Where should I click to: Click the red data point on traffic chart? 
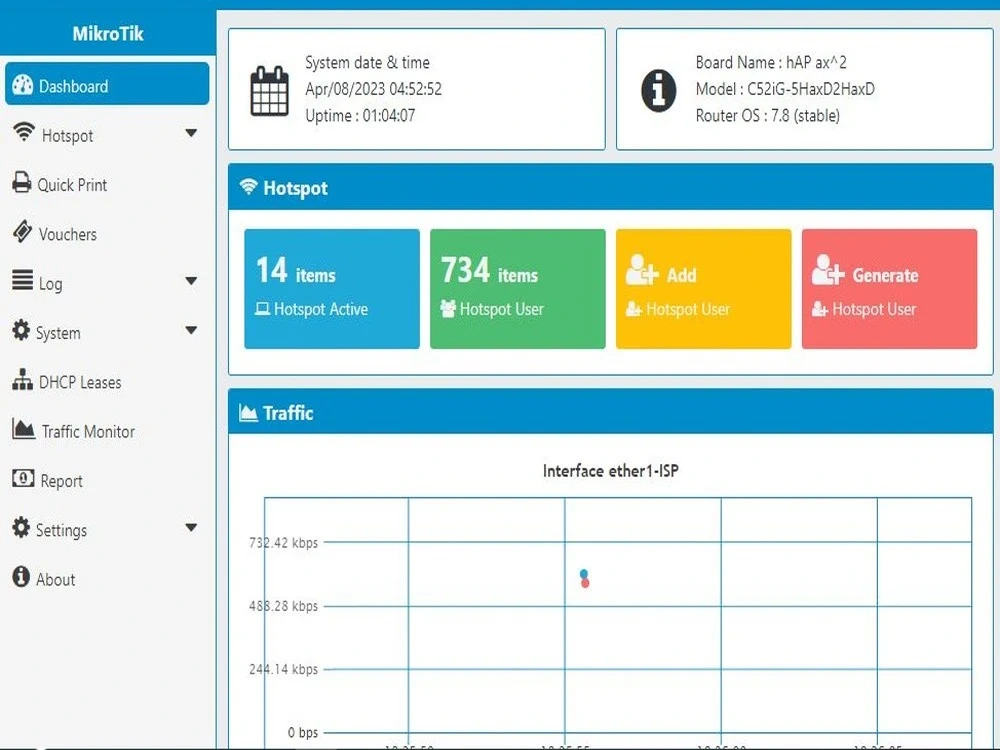point(585,583)
